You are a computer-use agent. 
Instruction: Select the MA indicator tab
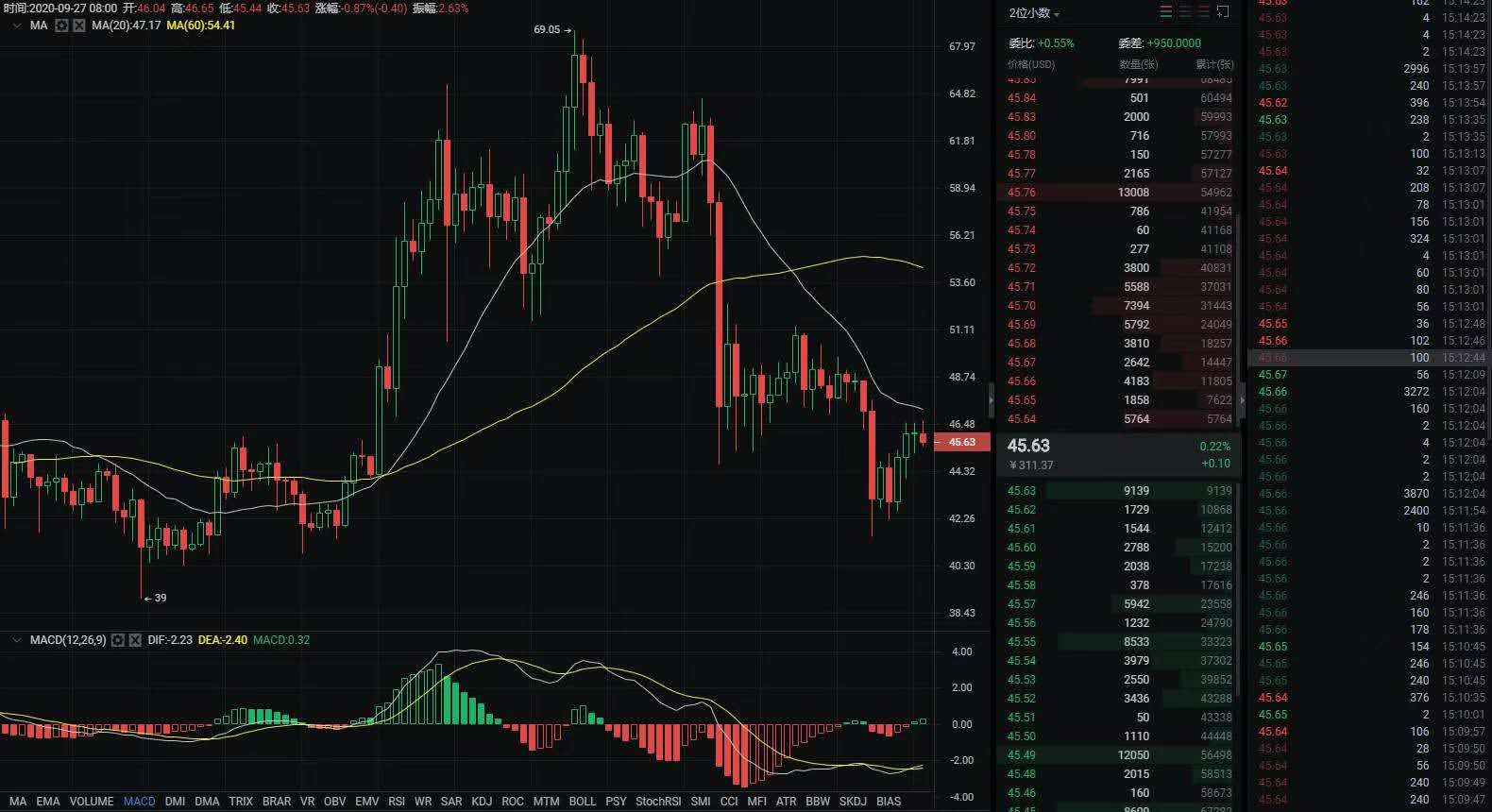[x=18, y=801]
